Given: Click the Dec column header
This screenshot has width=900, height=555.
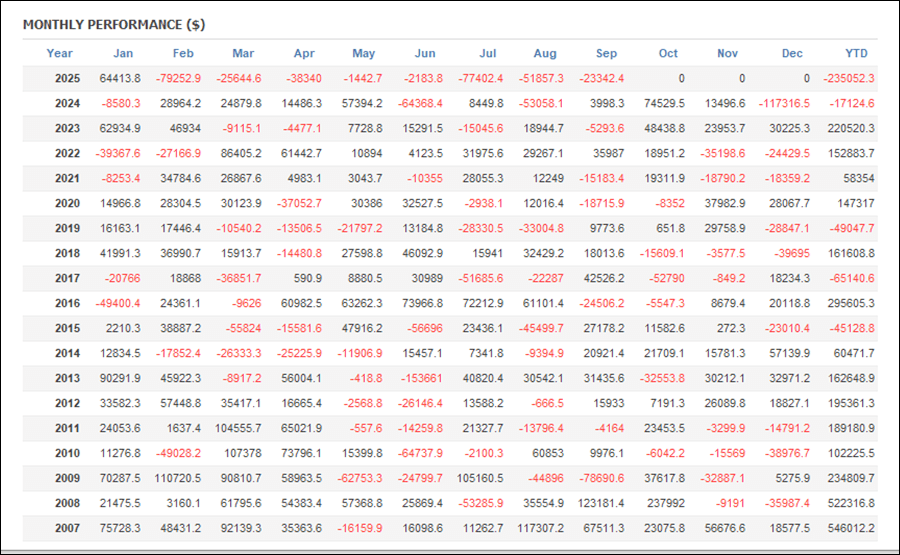Looking at the screenshot, I should pos(792,53).
